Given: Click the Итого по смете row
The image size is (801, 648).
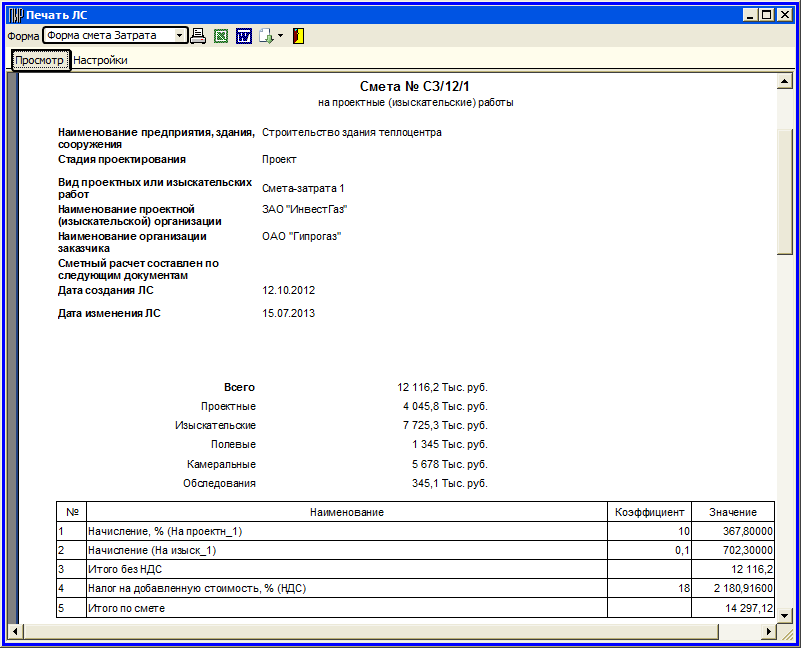Looking at the screenshot, I should pyautogui.click(x=346, y=608).
